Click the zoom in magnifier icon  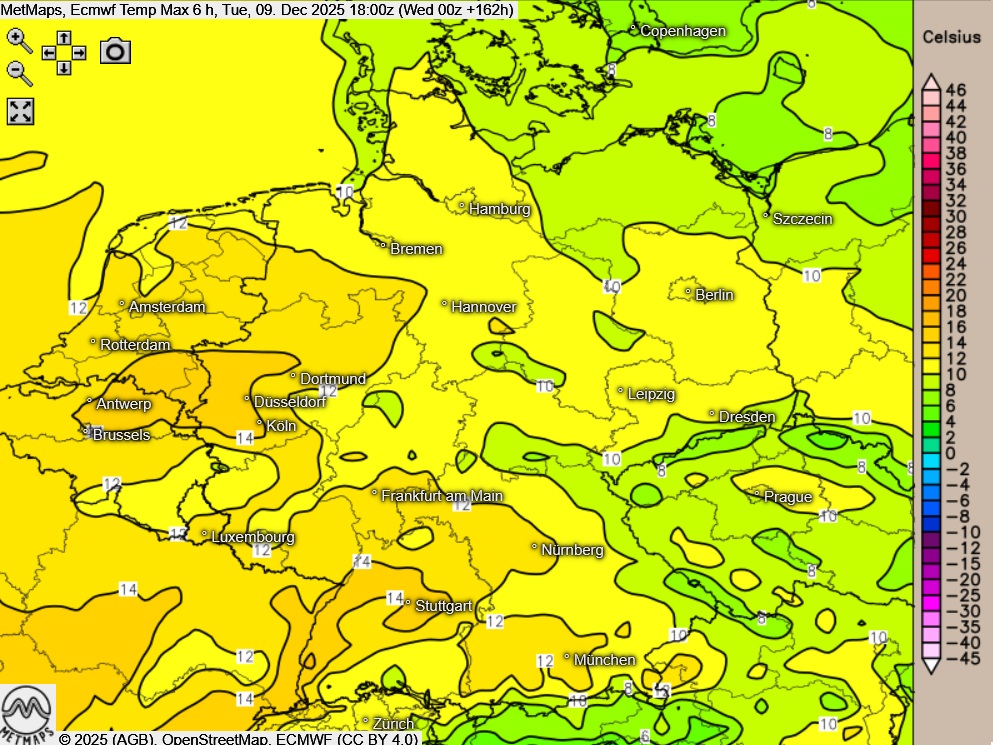19,40
